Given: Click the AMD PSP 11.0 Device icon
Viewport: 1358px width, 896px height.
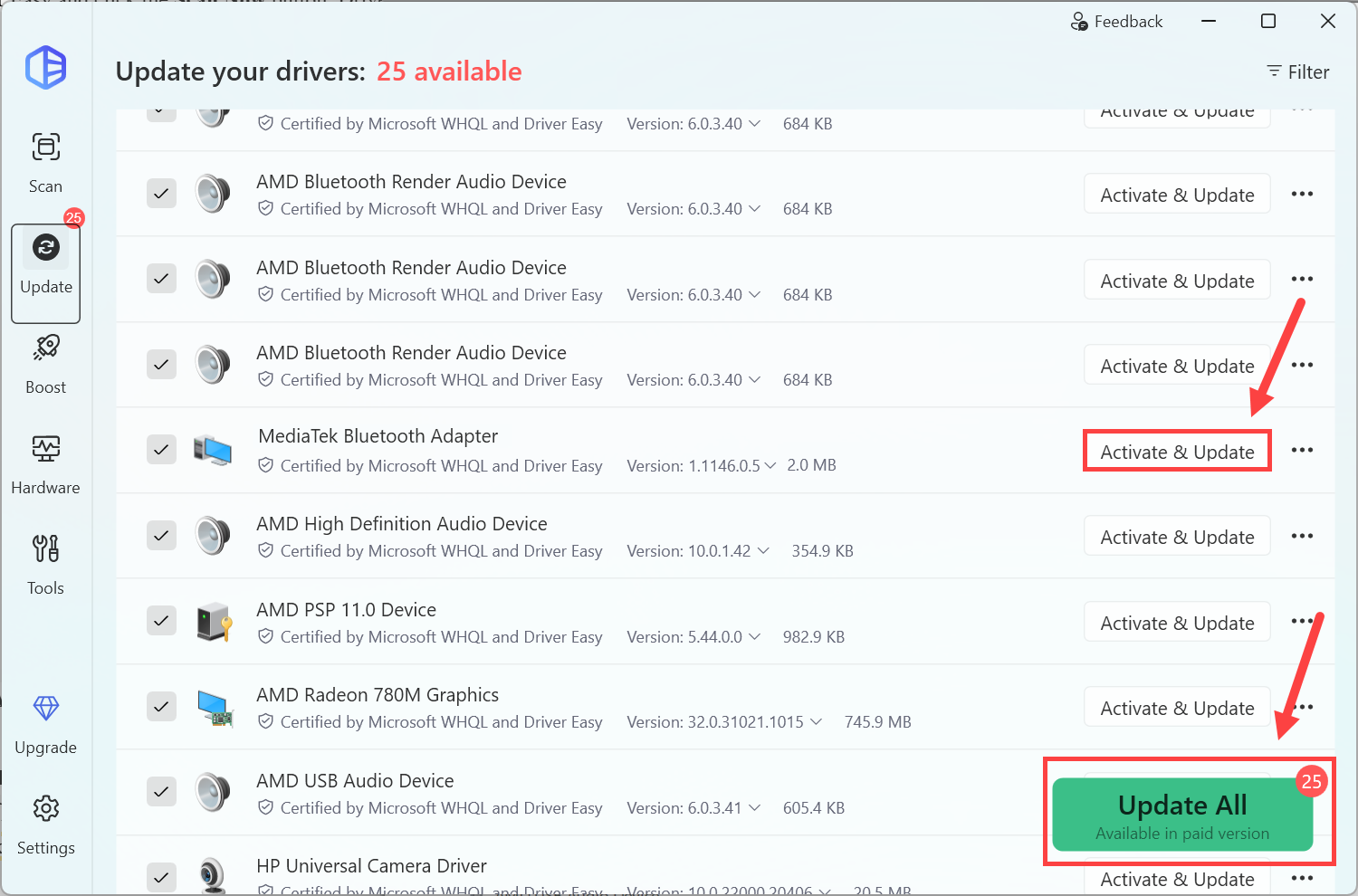Looking at the screenshot, I should click(x=215, y=621).
